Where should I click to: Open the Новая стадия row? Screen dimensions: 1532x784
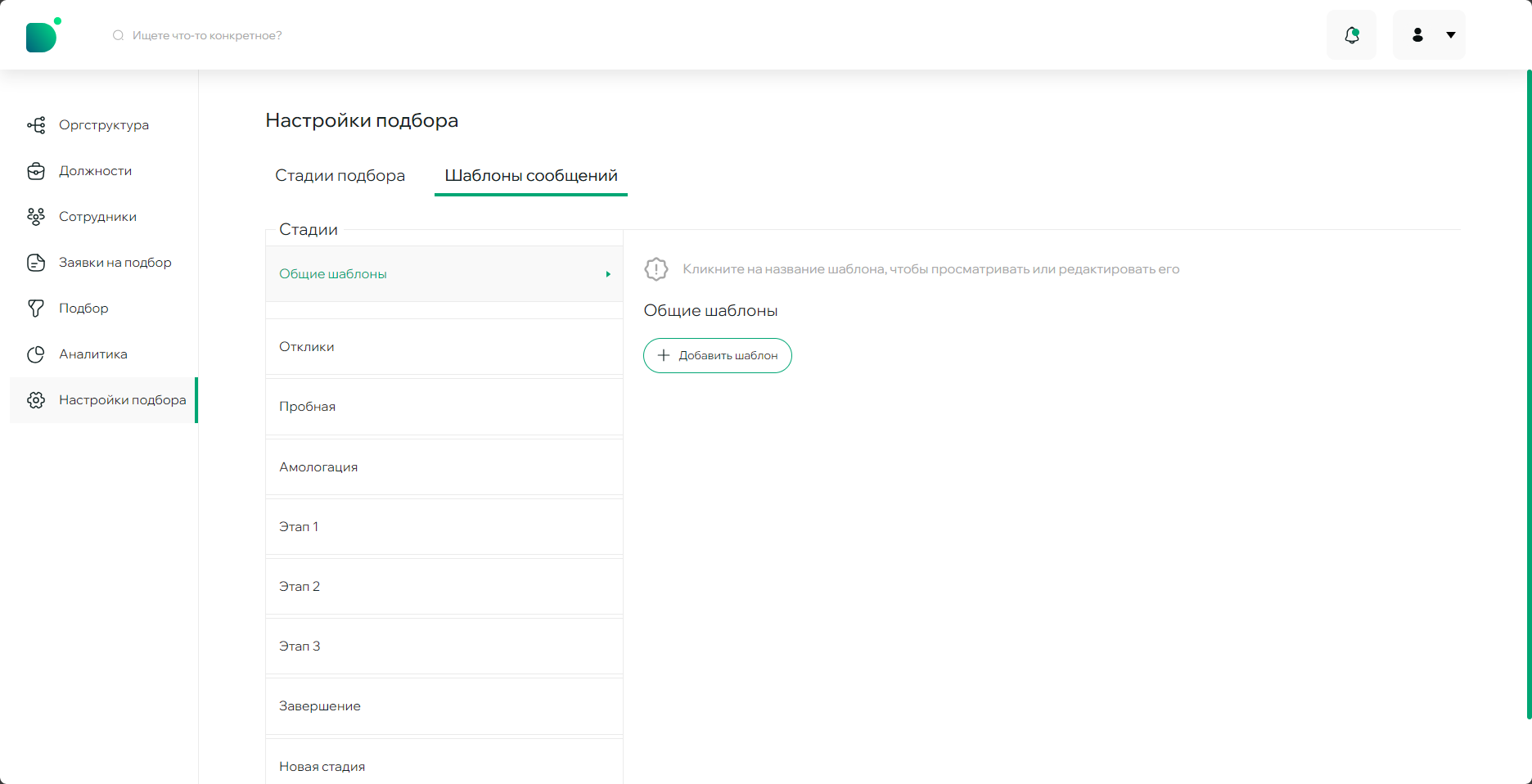tap(444, 762)
